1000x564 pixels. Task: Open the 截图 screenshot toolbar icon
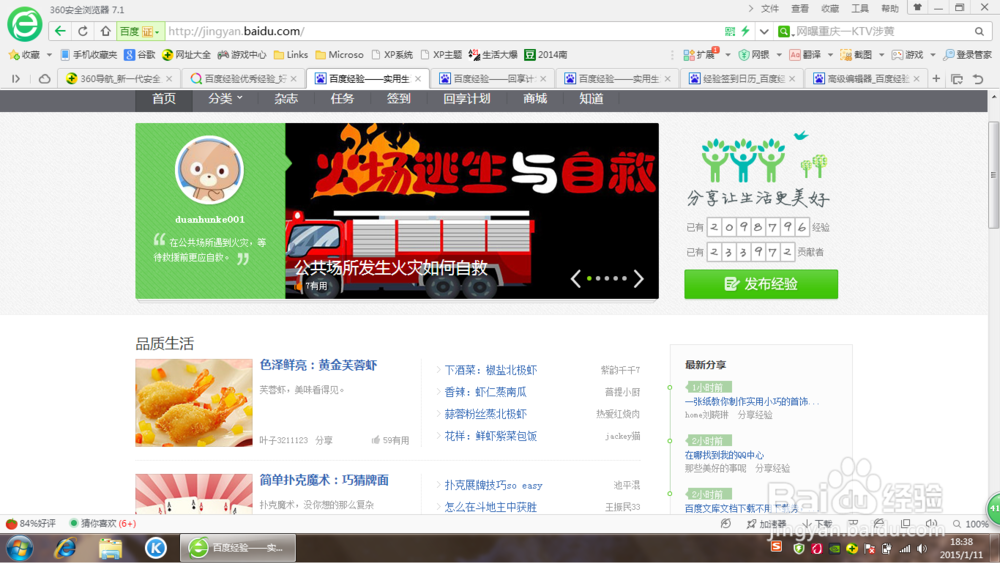[x=856, y=55]
